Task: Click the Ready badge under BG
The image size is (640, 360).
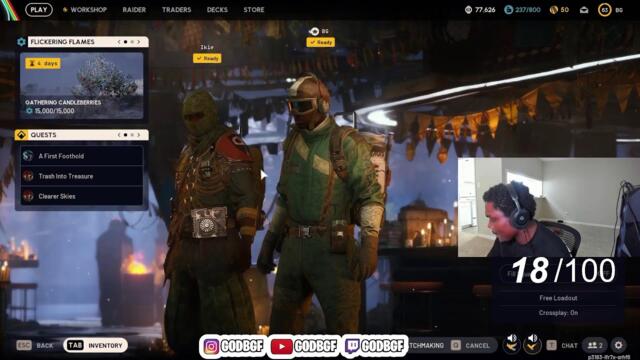Action: point(321,42)
